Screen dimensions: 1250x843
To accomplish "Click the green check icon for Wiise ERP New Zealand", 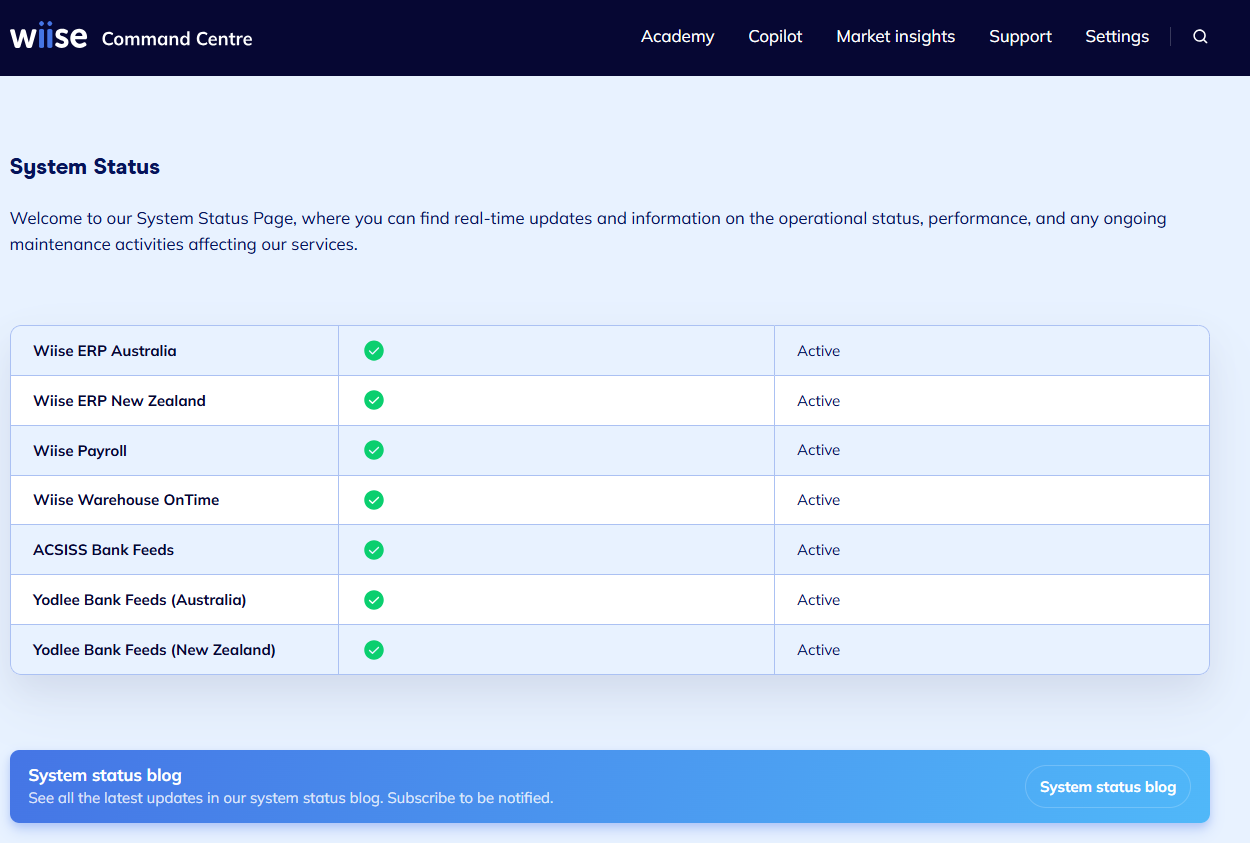I will click(x=373, y=400).
